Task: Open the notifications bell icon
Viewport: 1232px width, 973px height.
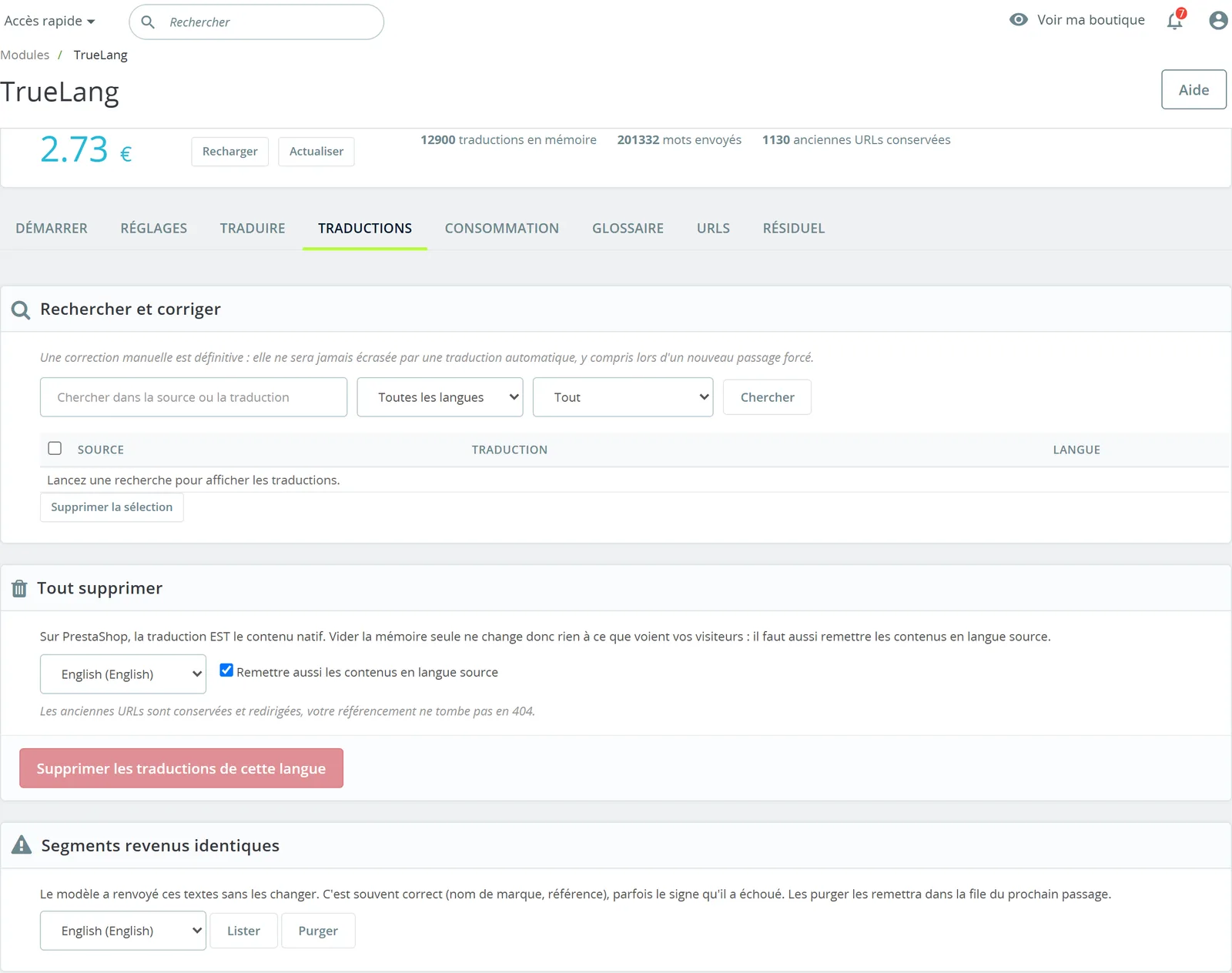Action: pyautogui.click(x=1175, y=21)
